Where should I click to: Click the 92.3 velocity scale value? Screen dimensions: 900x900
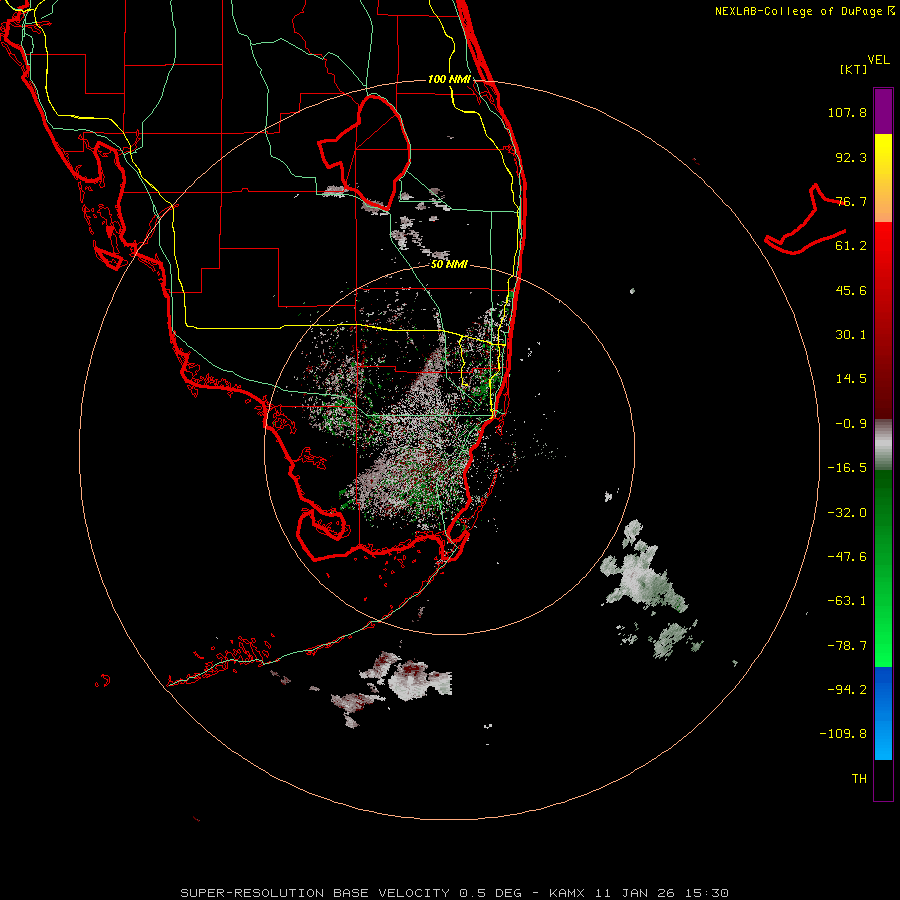[x=851, y=157]
